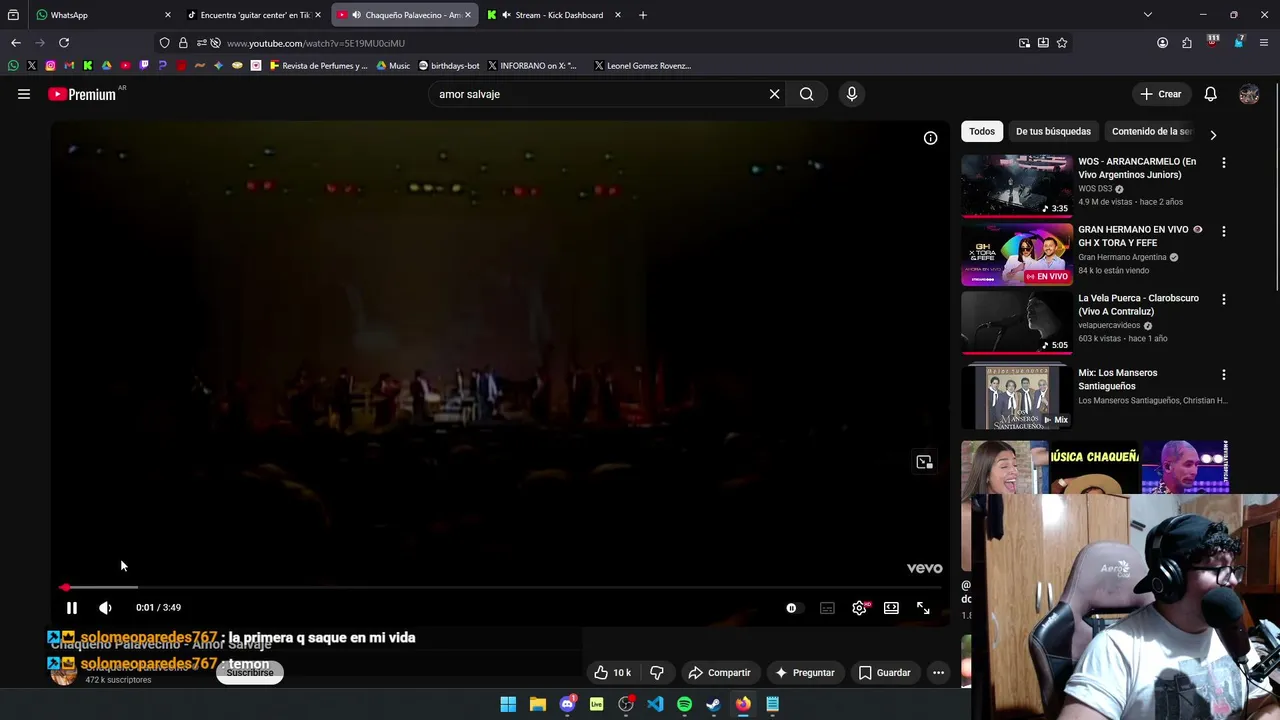Open La Vela Puerca - Clarobscuro title

coord(1138,305)
